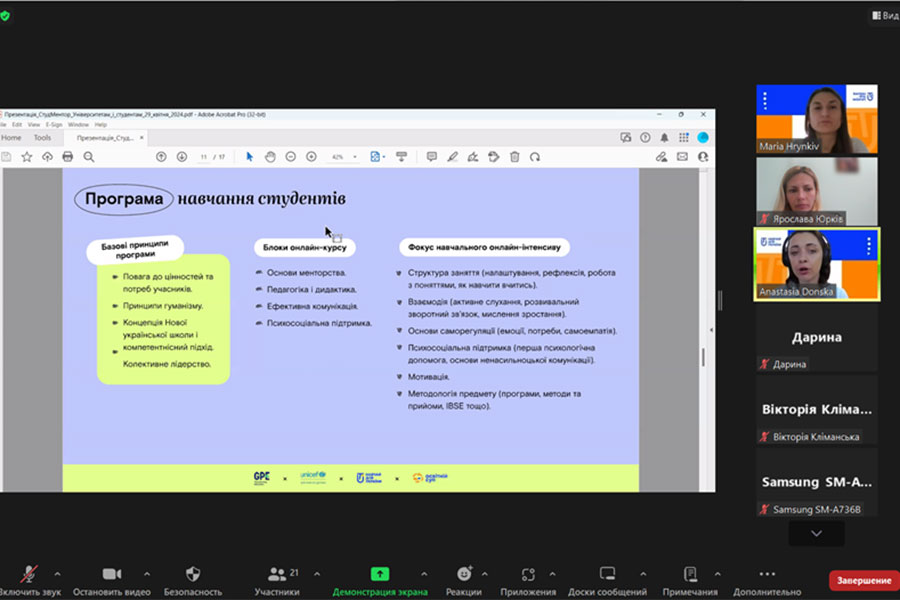Open the Security shield icon in Zoom
Screen dimensions: 900x600
193,575
